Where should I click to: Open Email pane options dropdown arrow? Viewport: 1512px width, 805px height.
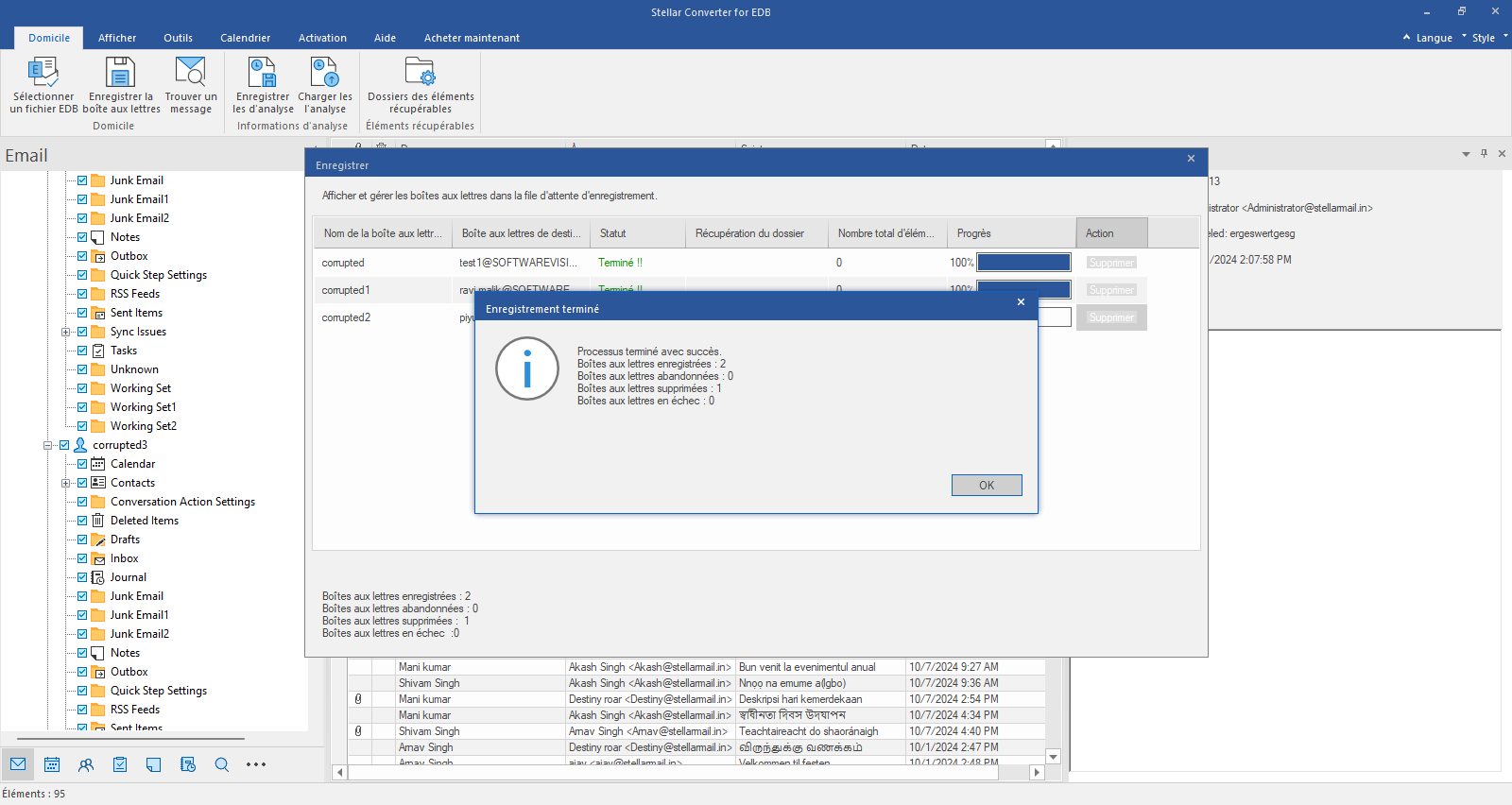click(x=1466, y=153)
